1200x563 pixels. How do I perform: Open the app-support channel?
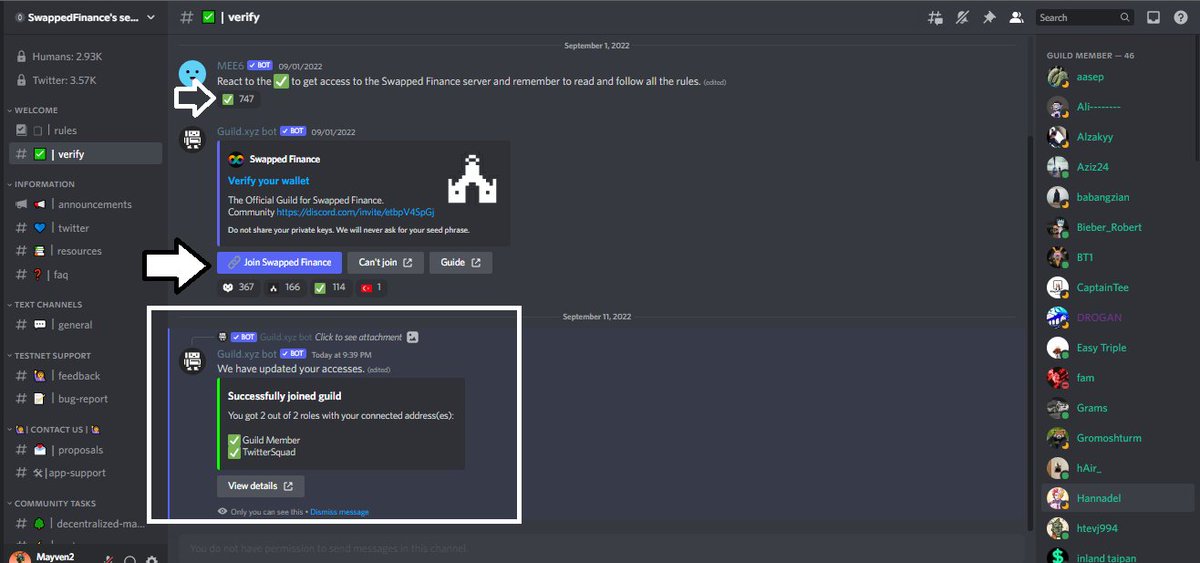(85, 472)
